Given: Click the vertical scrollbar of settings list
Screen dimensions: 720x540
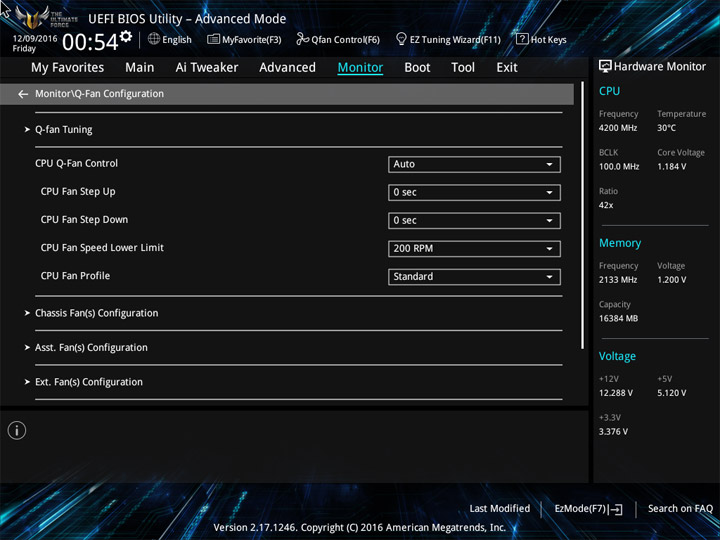Looking at the screenshot, I should coord(582,215).
